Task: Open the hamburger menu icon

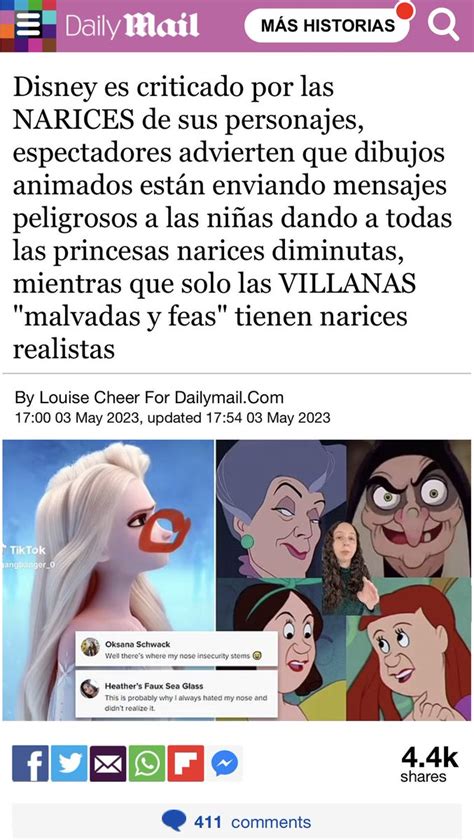Action: coord(28,26)
